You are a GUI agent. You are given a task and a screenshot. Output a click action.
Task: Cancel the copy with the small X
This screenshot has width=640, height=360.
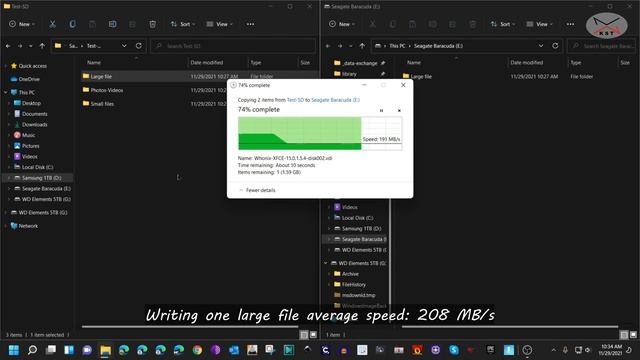pos(399,111)
